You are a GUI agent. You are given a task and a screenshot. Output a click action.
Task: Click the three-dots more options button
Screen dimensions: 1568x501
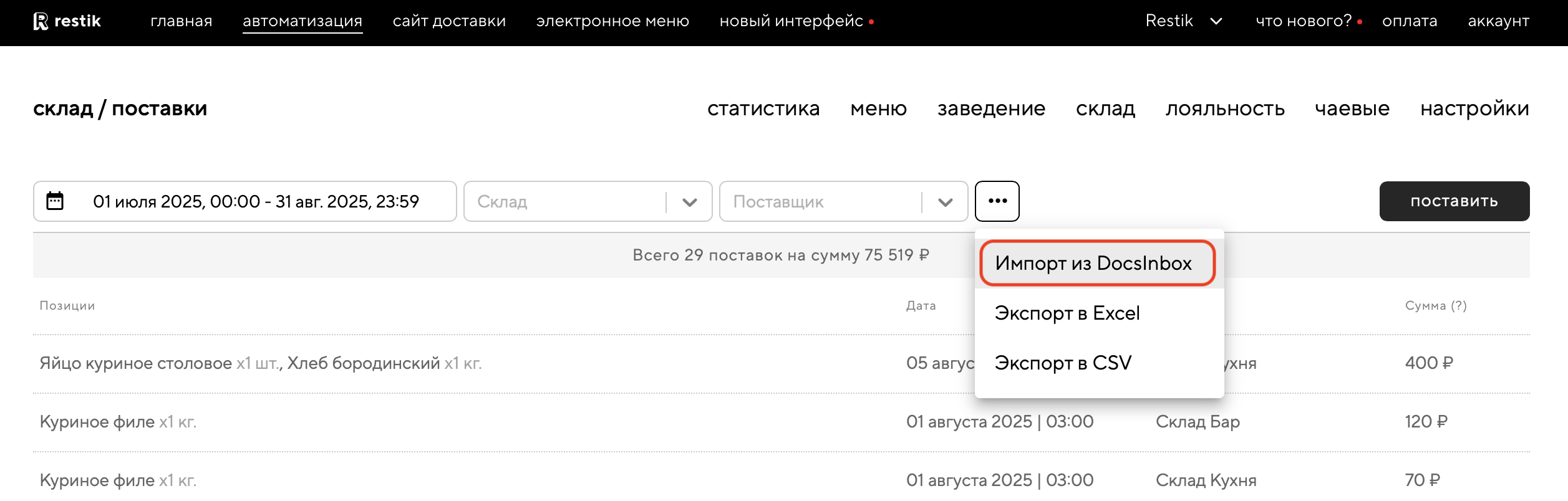coord(997,201)
